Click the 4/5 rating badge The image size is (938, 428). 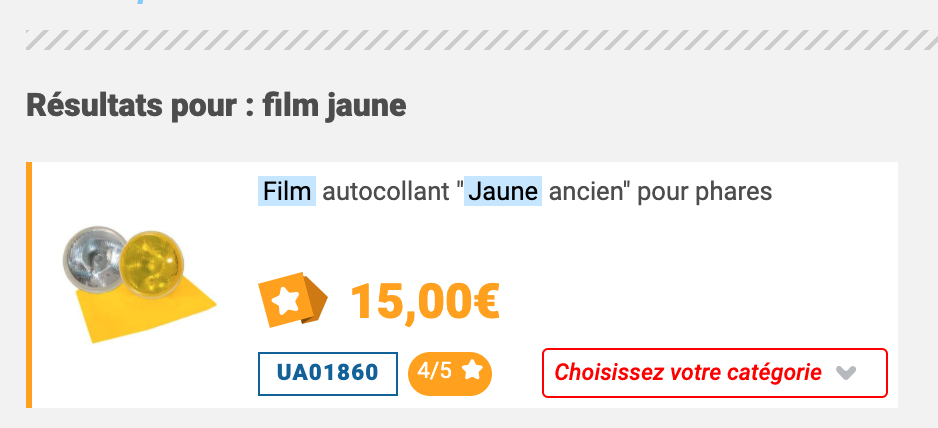coord(450,374)
